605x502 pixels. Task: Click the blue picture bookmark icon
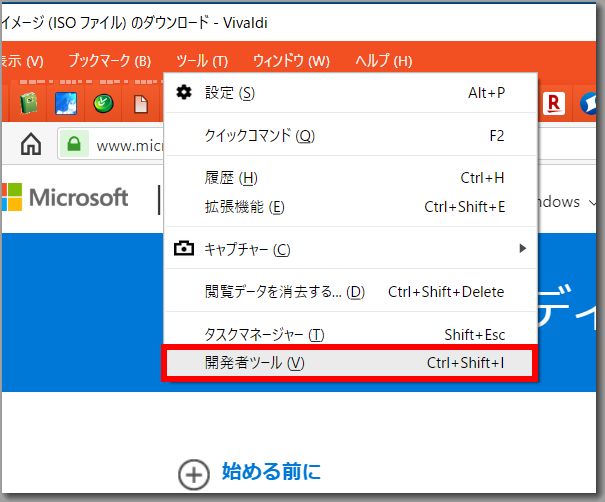pos(66,103)
